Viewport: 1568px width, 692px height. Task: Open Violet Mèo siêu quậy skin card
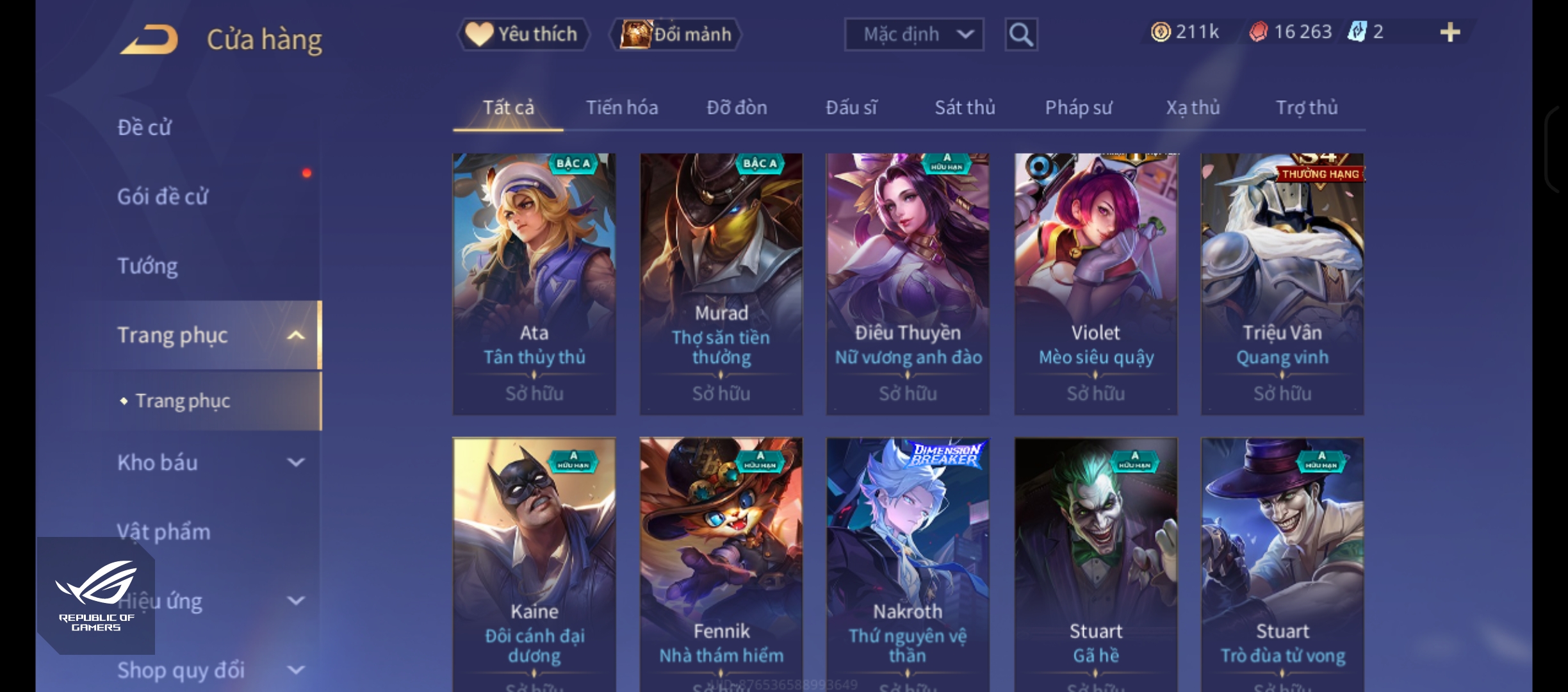click(1096, 284)
